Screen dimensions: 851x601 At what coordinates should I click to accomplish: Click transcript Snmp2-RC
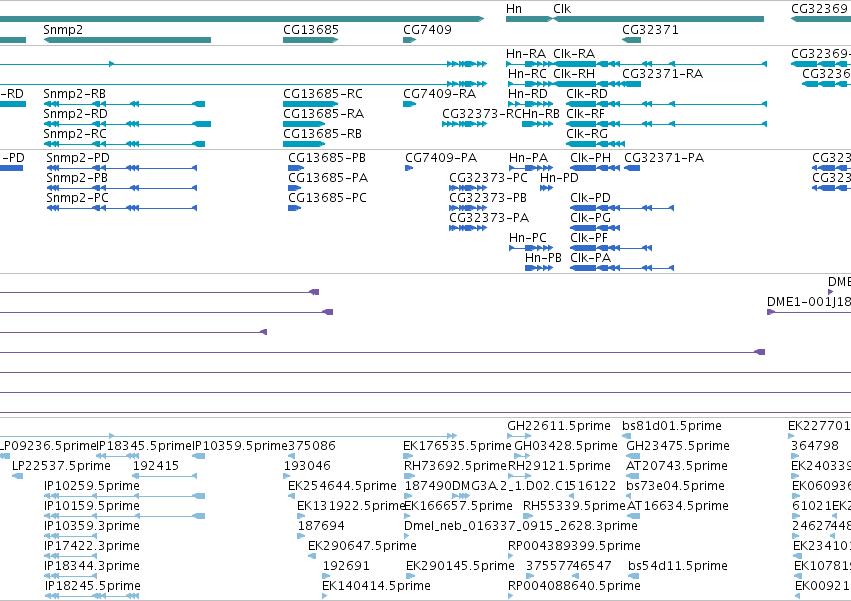pyautogui.click(x=75, y=134)
